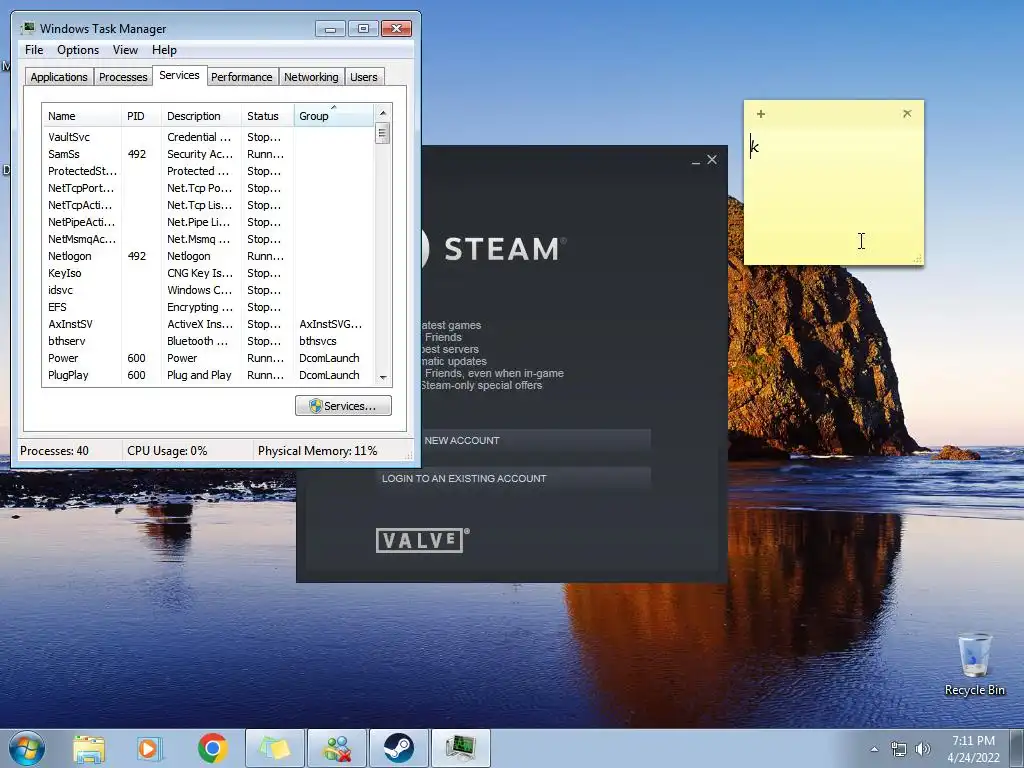Switch to the Applications tab

pyautogui.click(x=59, y=77)
